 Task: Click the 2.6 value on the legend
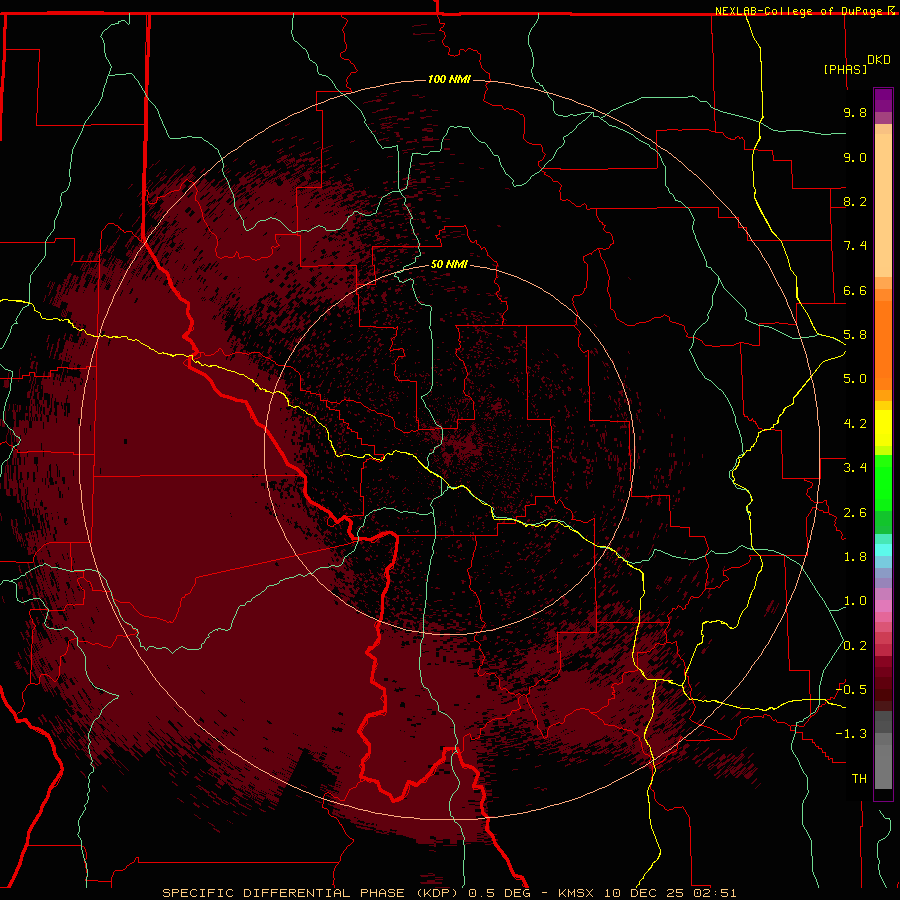(855, 513)
